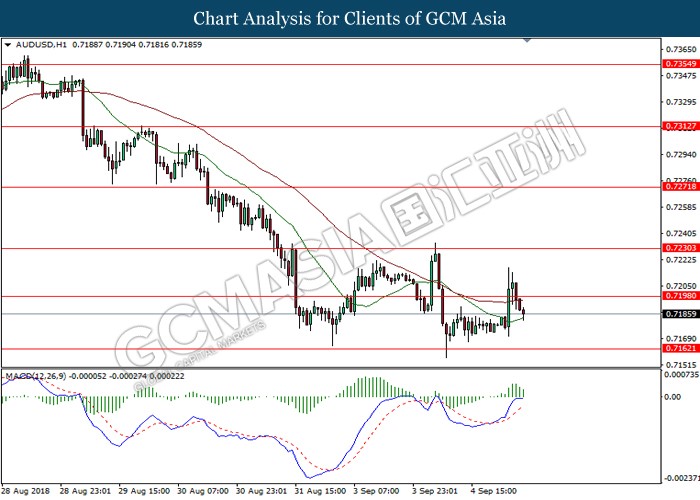Click the 0.73650 price scale value
Screen dimensions: 700x500
click(681, 49)
